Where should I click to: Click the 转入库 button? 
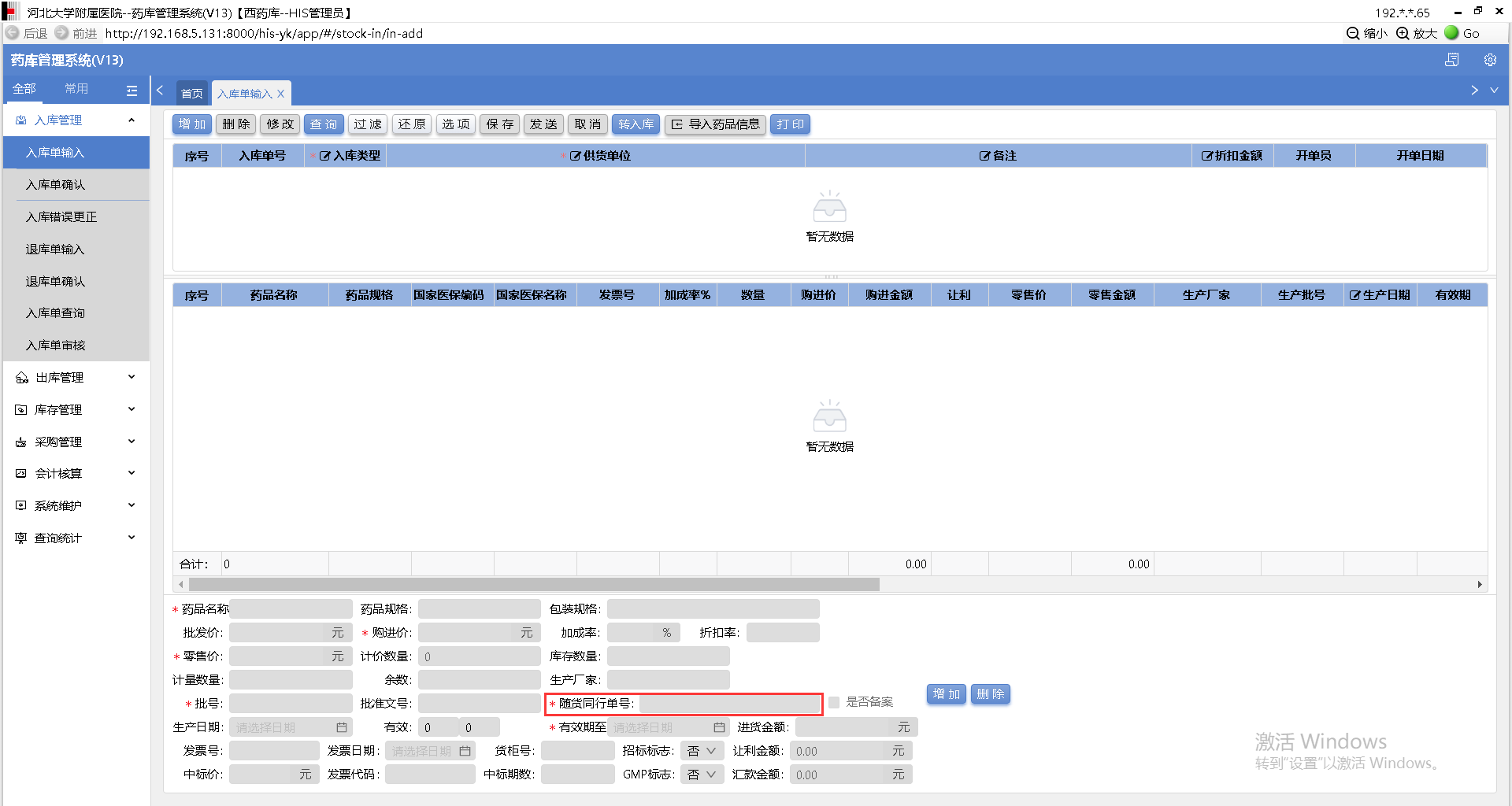[636, 124]
